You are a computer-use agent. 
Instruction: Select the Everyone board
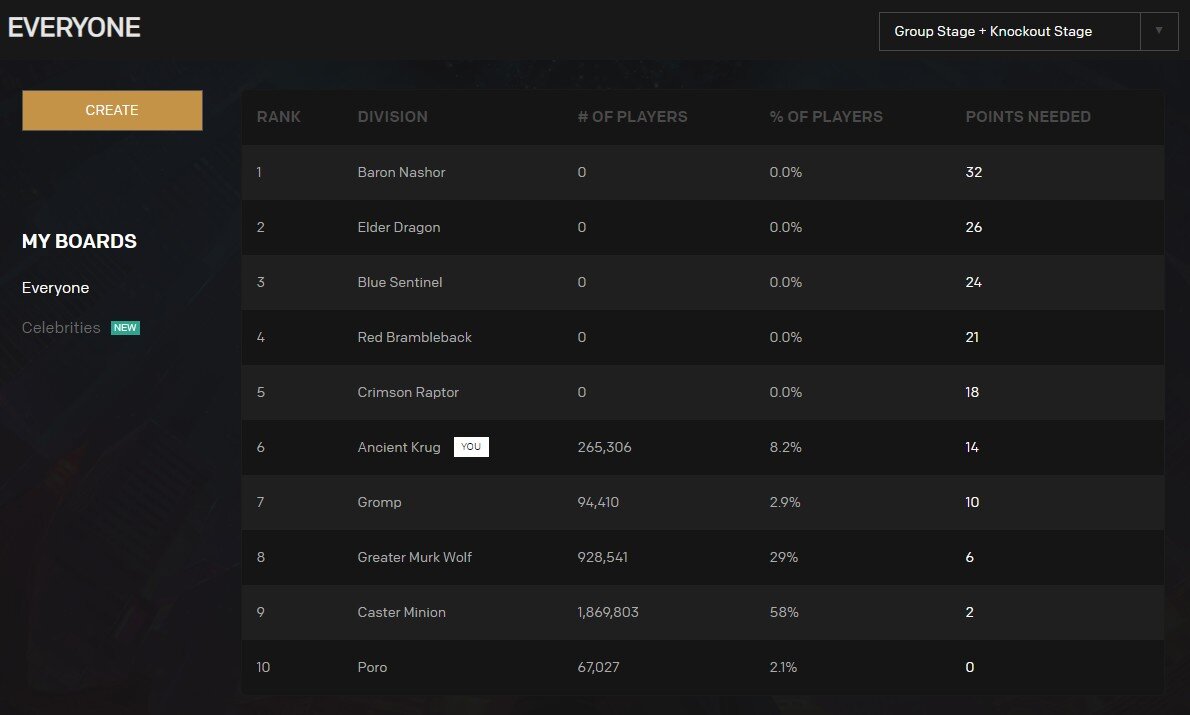pyautogui.click(x=56, y=288)
